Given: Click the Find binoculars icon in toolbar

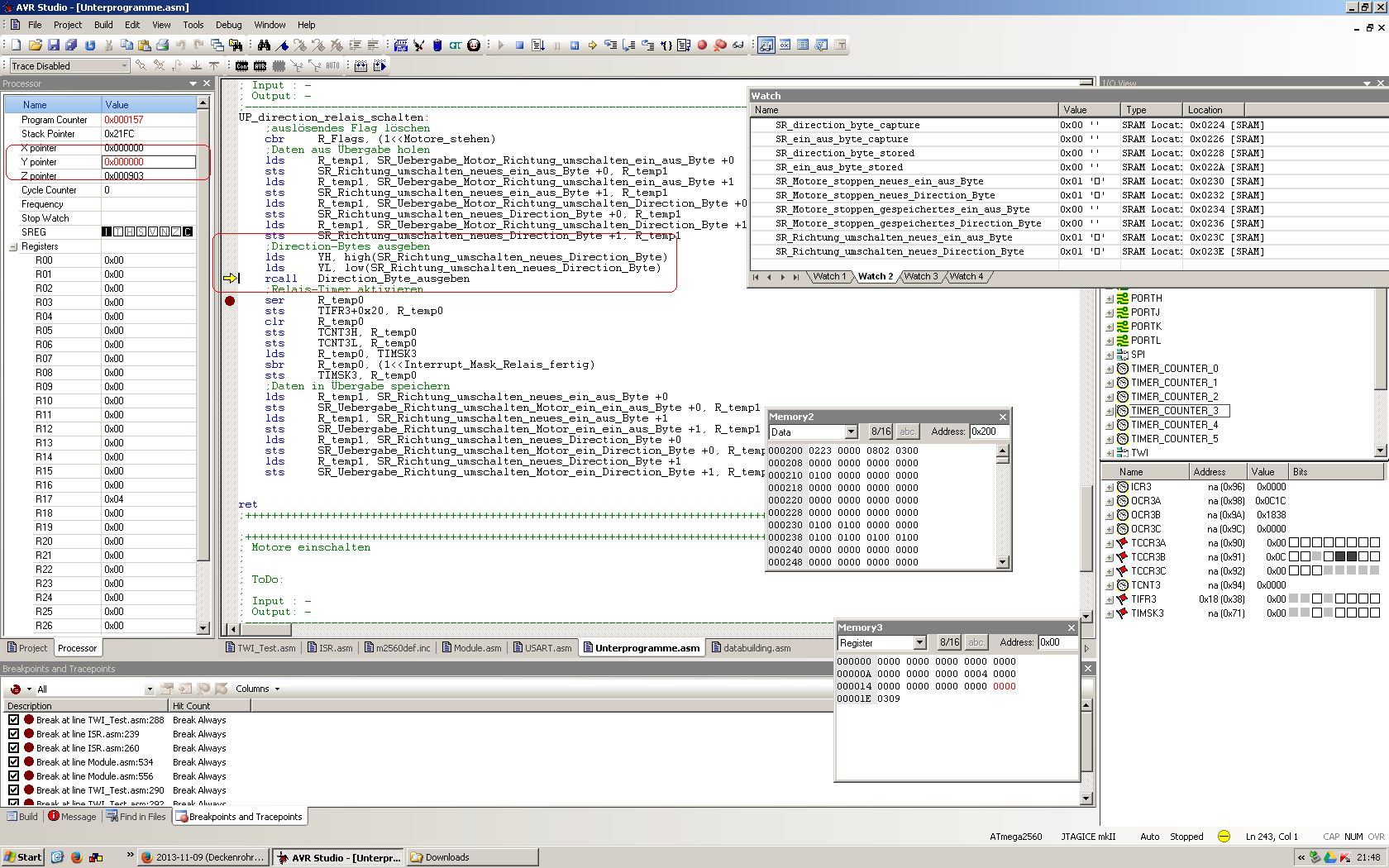Looking at the screenshot, I should (264, 45).
